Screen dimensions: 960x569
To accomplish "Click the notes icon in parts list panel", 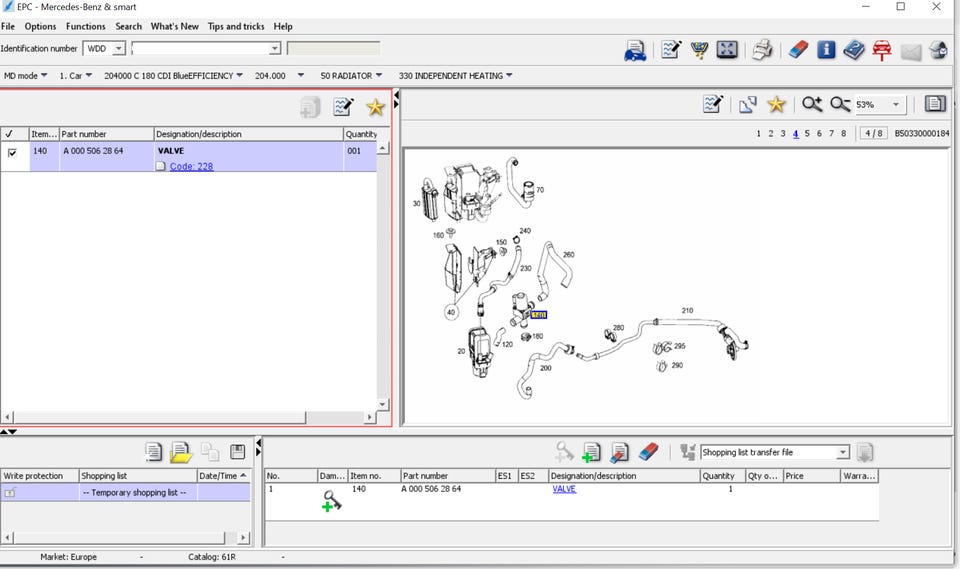I will tap(343, 107).
